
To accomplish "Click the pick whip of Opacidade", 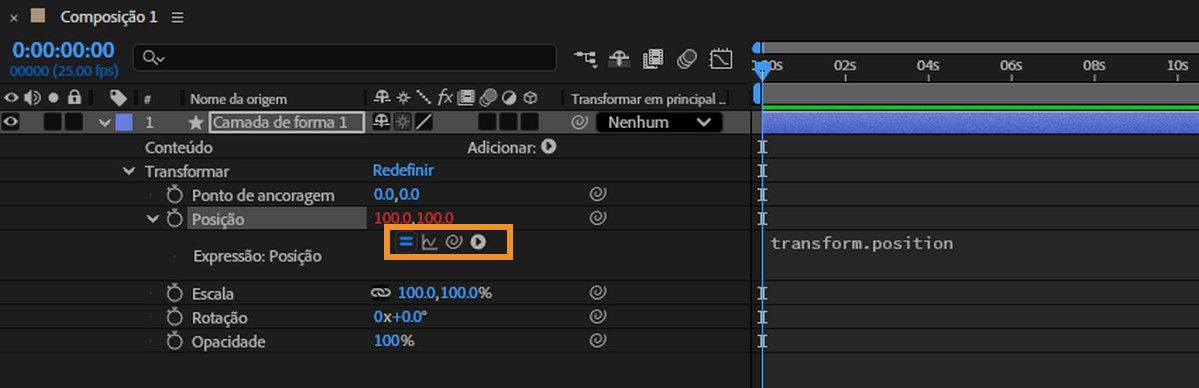I will click(598, 341).
